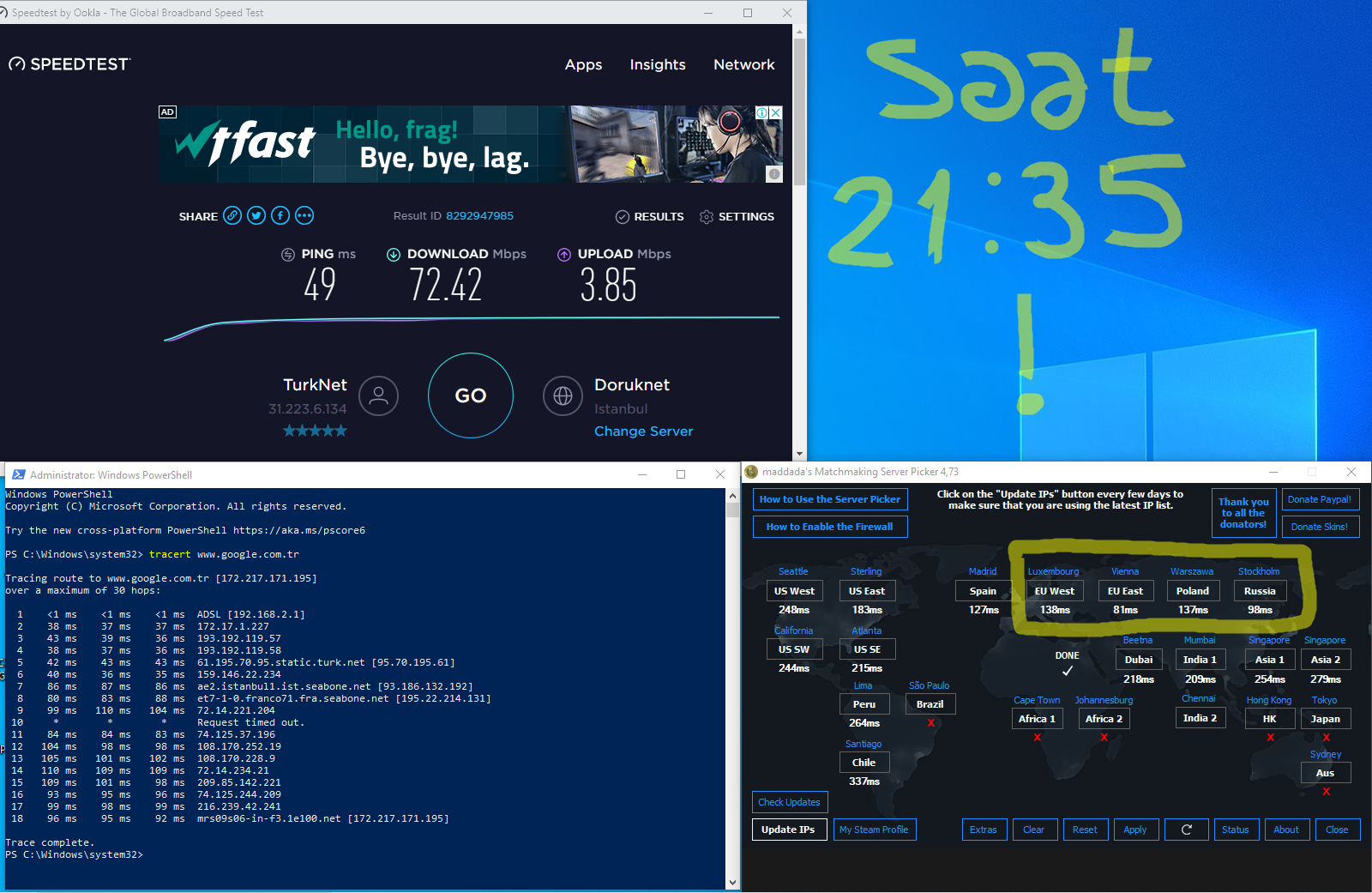Rate TurkNet using the stars

point(316,431)
